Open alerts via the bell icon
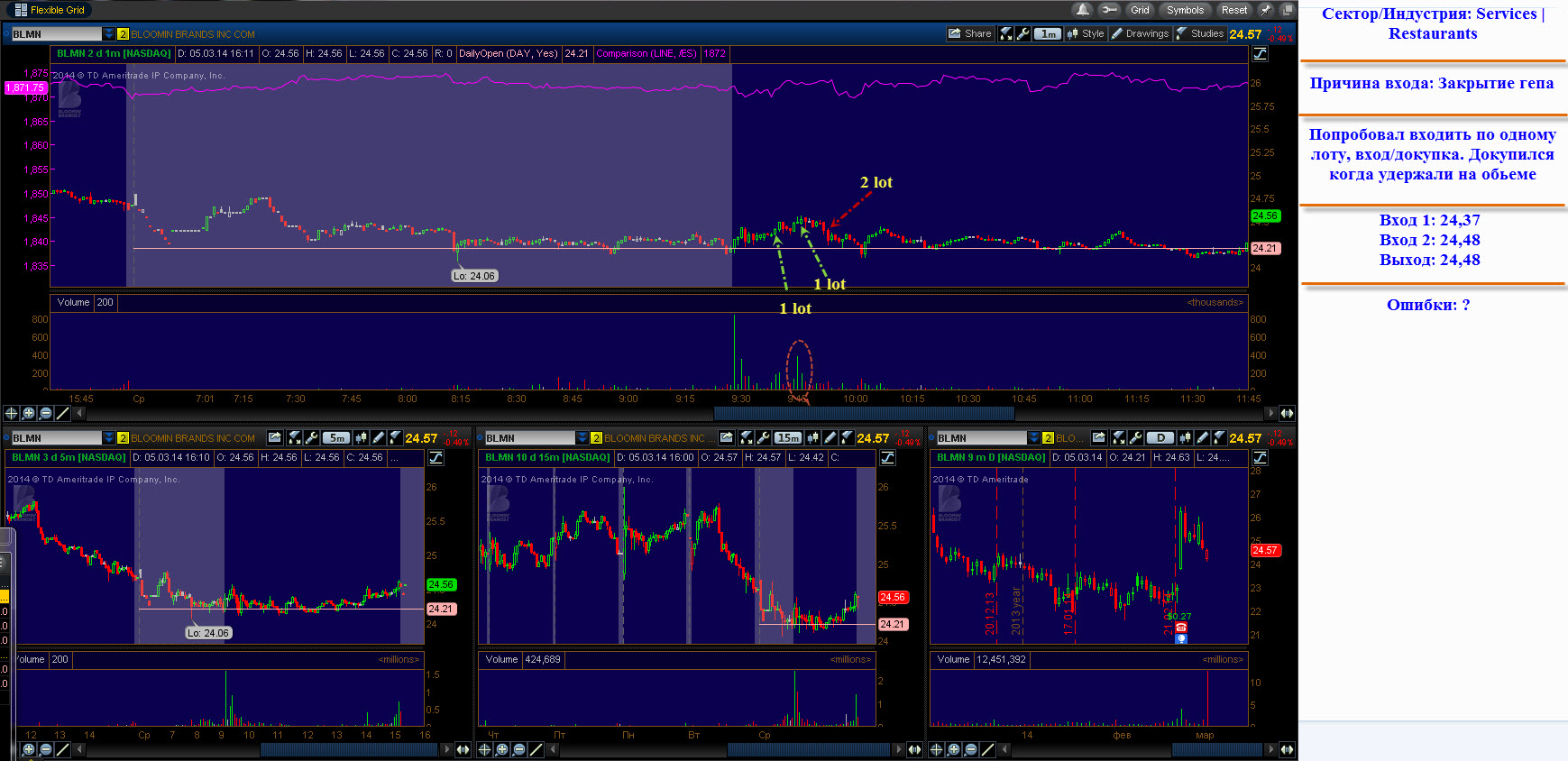Image resolution: width=1568 pixels, height=761 pixels. click(1082, 10)
